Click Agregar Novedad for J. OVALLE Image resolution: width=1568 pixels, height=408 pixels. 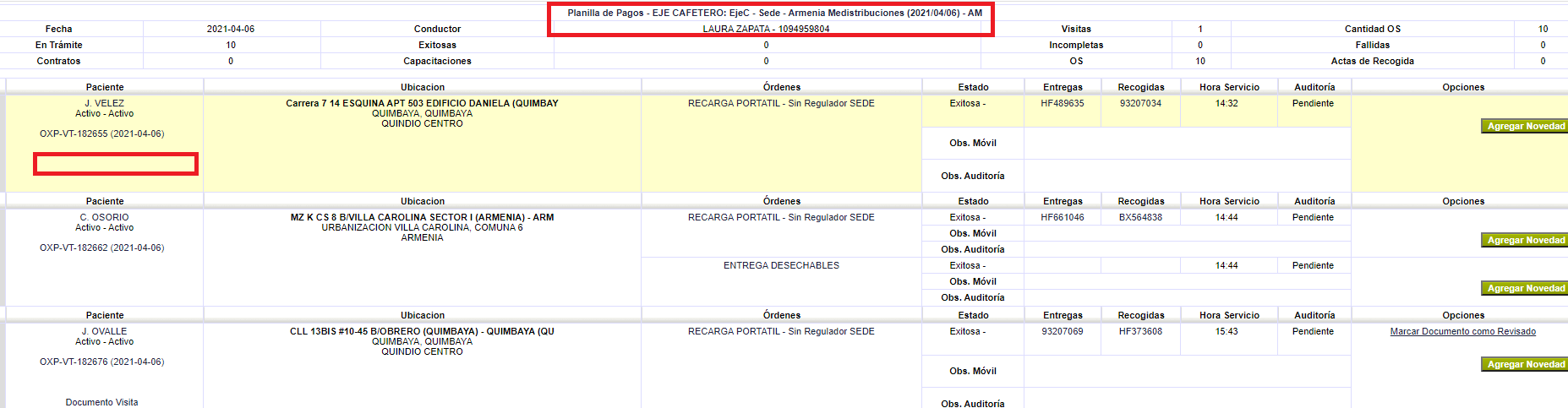[1524, 364]
